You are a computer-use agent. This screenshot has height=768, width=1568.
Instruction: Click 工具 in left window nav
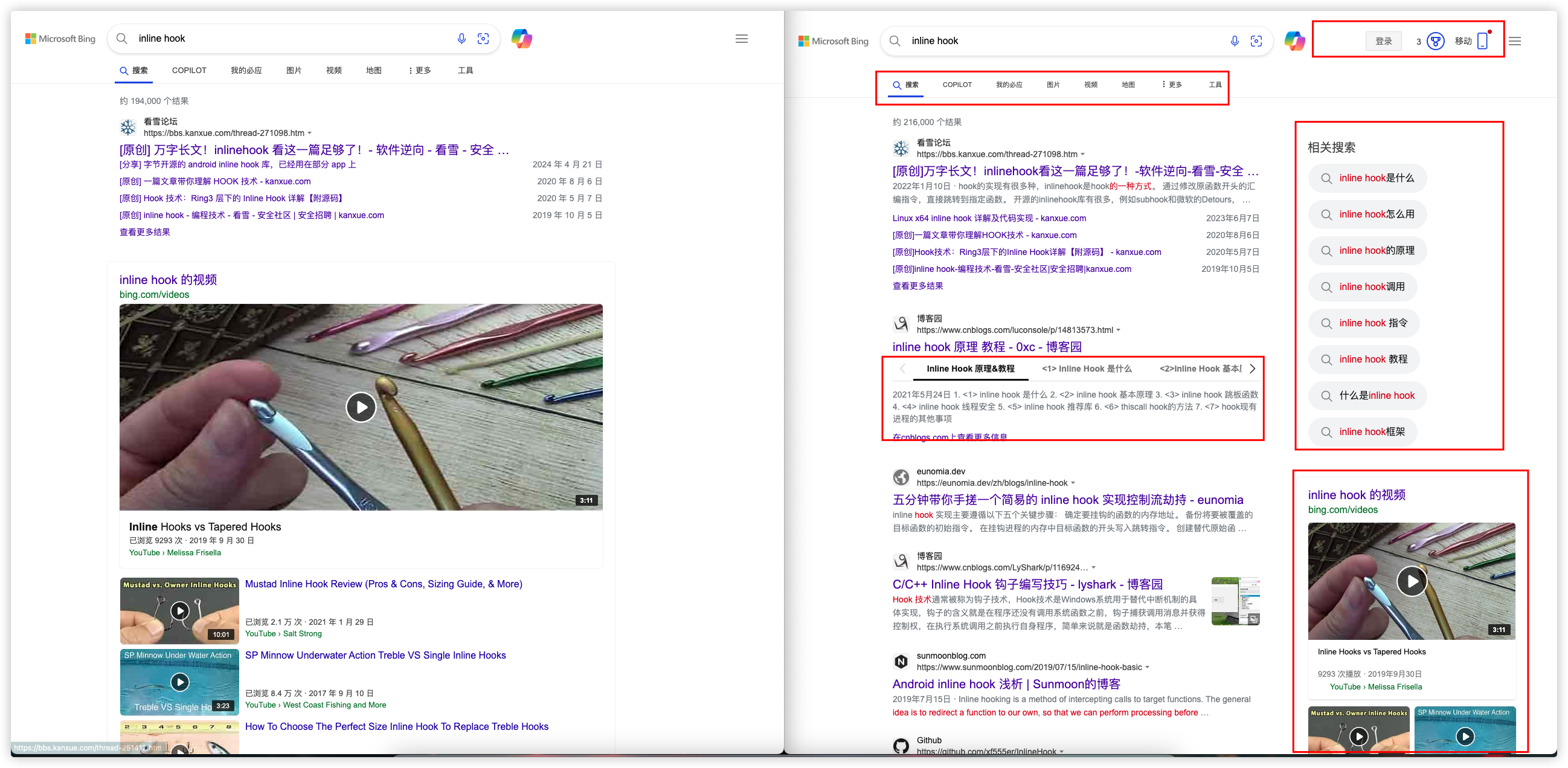(x=465, y=71)
